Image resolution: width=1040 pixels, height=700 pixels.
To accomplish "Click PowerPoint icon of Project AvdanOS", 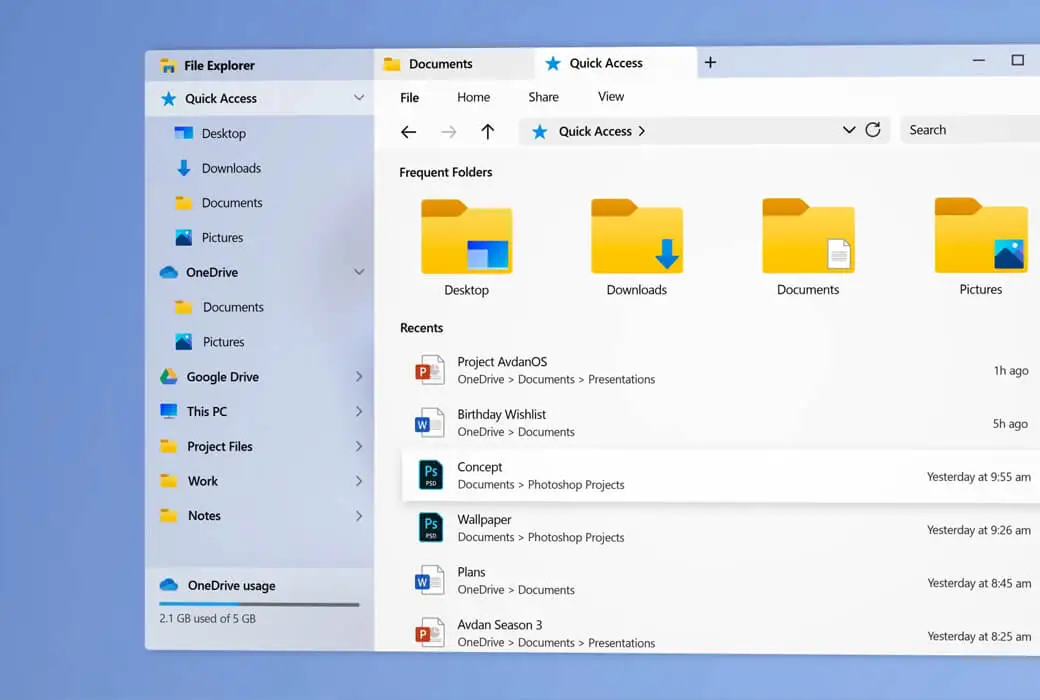I will click(x=429, y=370).
